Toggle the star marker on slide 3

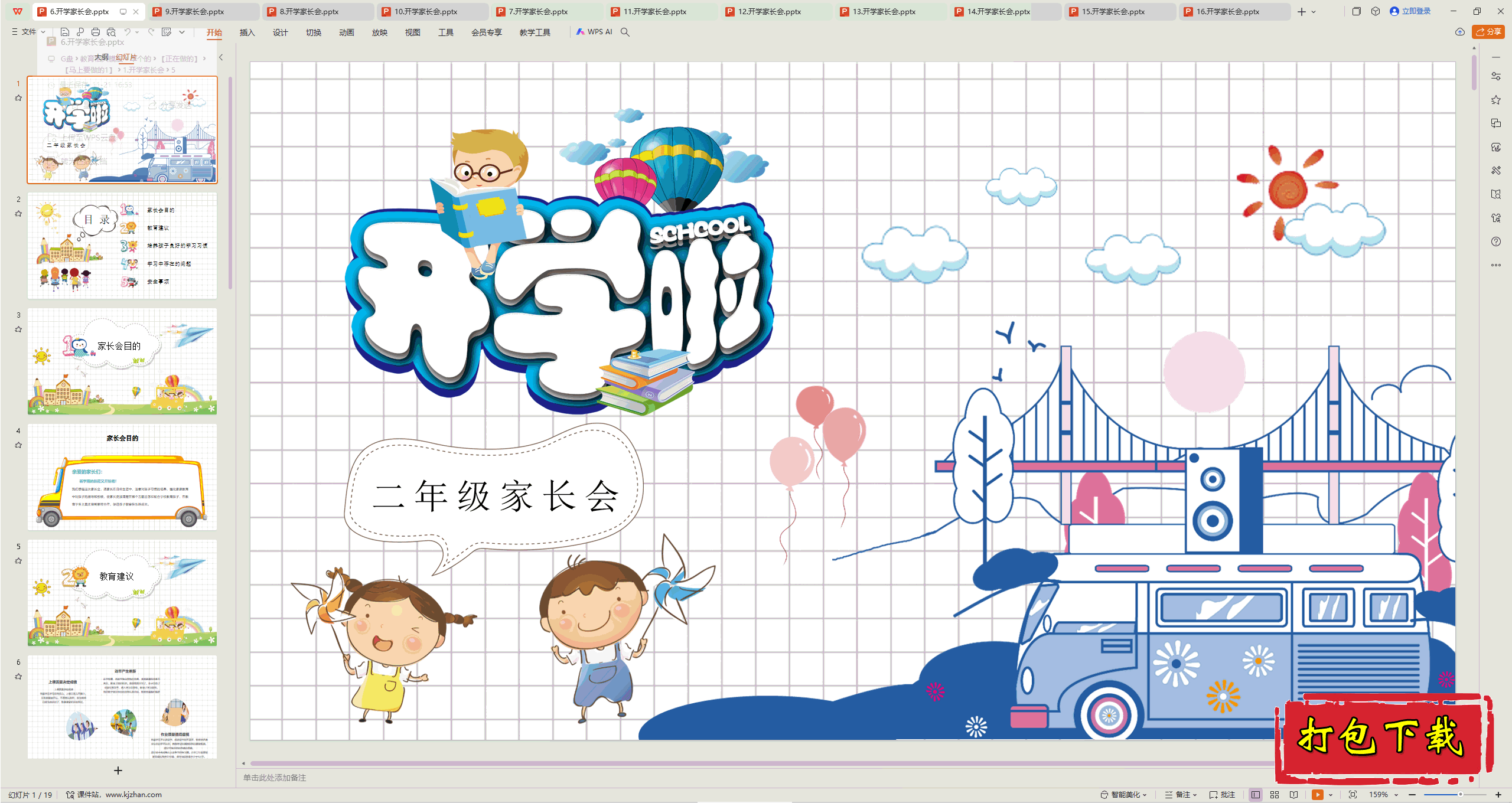(18, 329)
